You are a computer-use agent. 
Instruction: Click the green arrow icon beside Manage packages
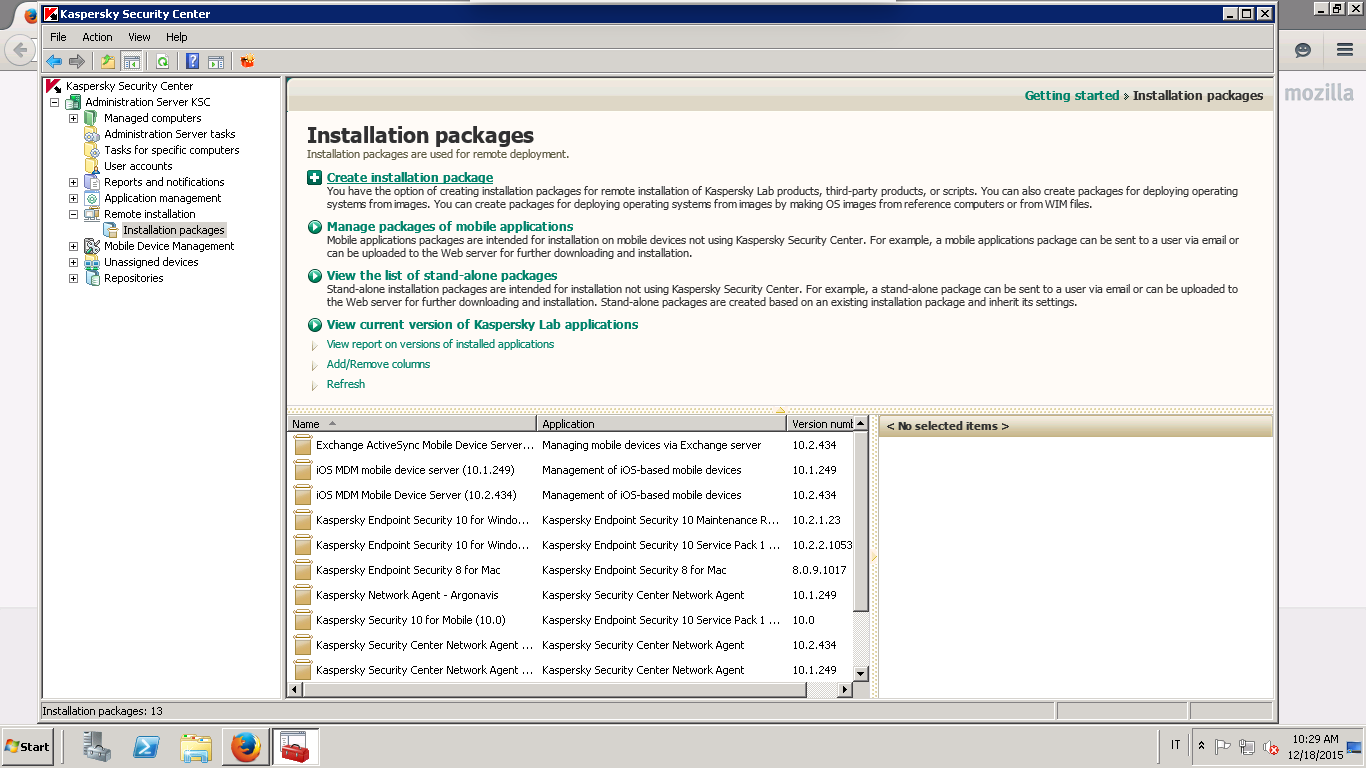point(315,227)
